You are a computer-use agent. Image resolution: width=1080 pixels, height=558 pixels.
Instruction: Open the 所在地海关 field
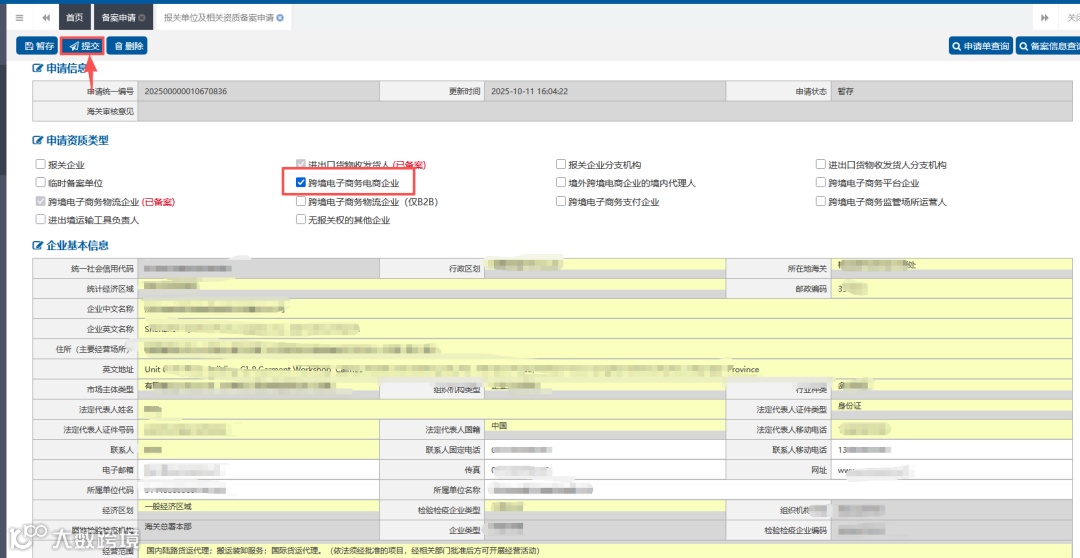pos(951,265)
